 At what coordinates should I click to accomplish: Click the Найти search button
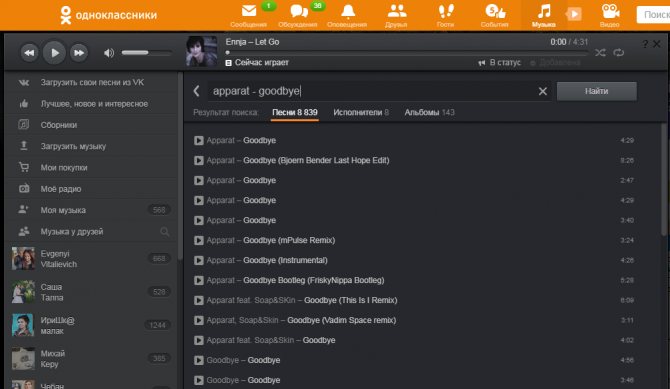coord(597,91)
